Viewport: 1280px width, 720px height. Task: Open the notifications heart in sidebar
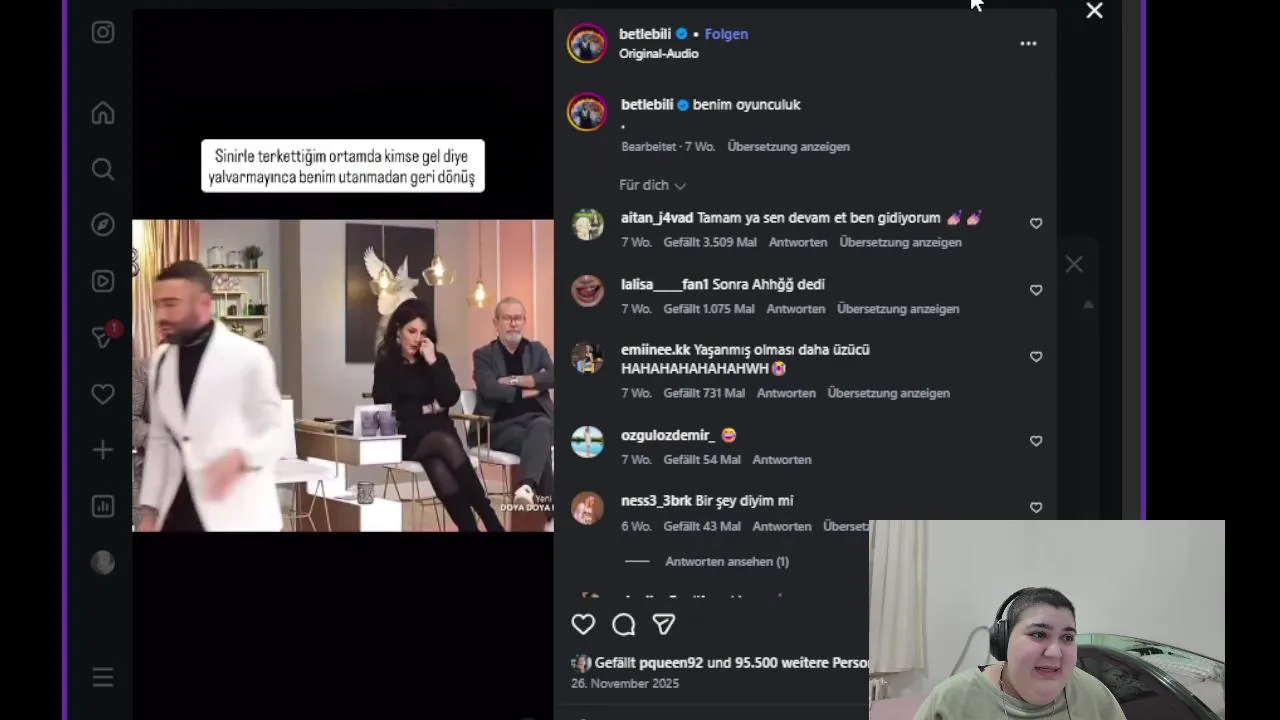(x=103, y=394)
